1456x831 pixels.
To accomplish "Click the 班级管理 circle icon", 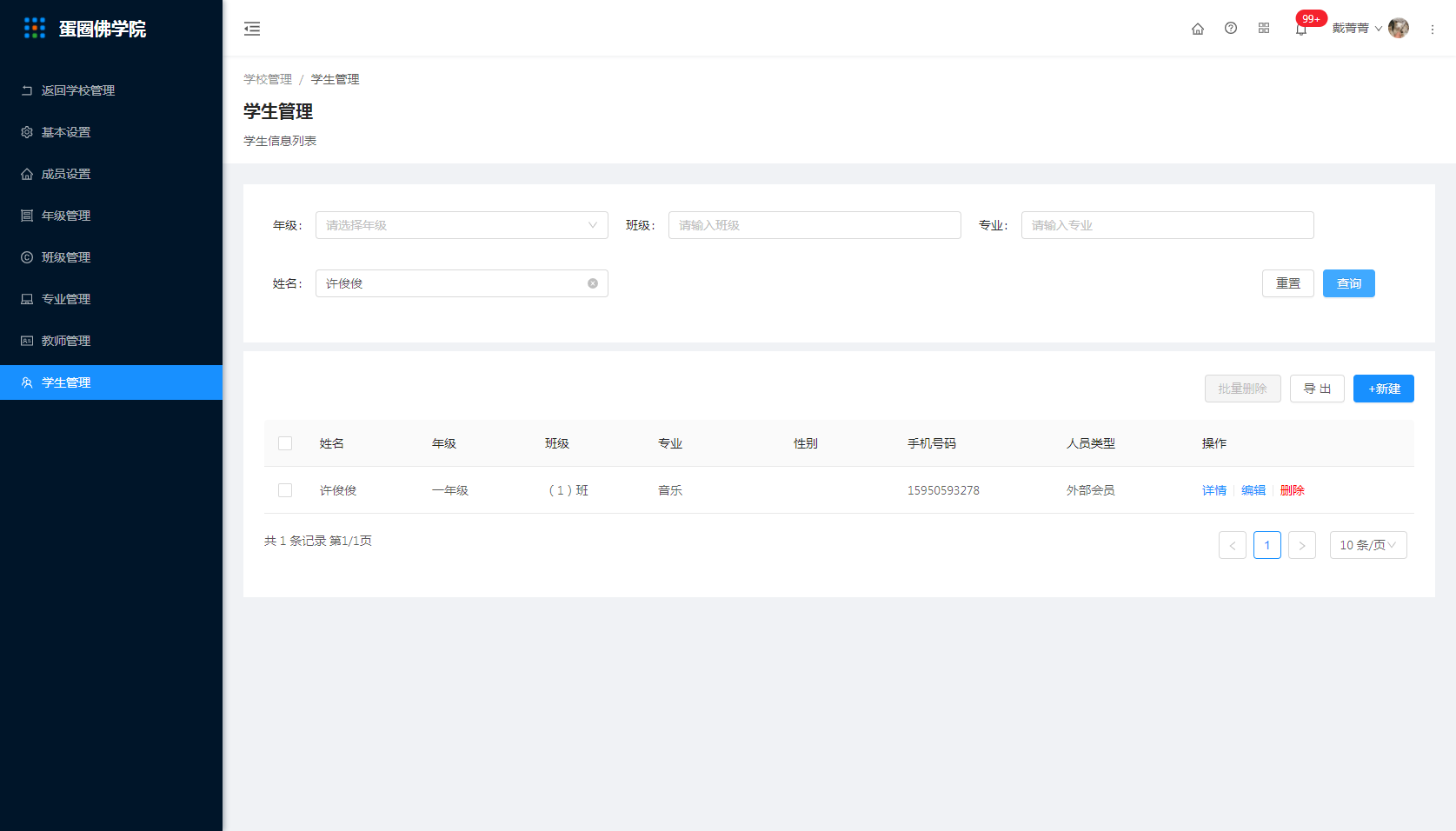I will coord(27,257).
